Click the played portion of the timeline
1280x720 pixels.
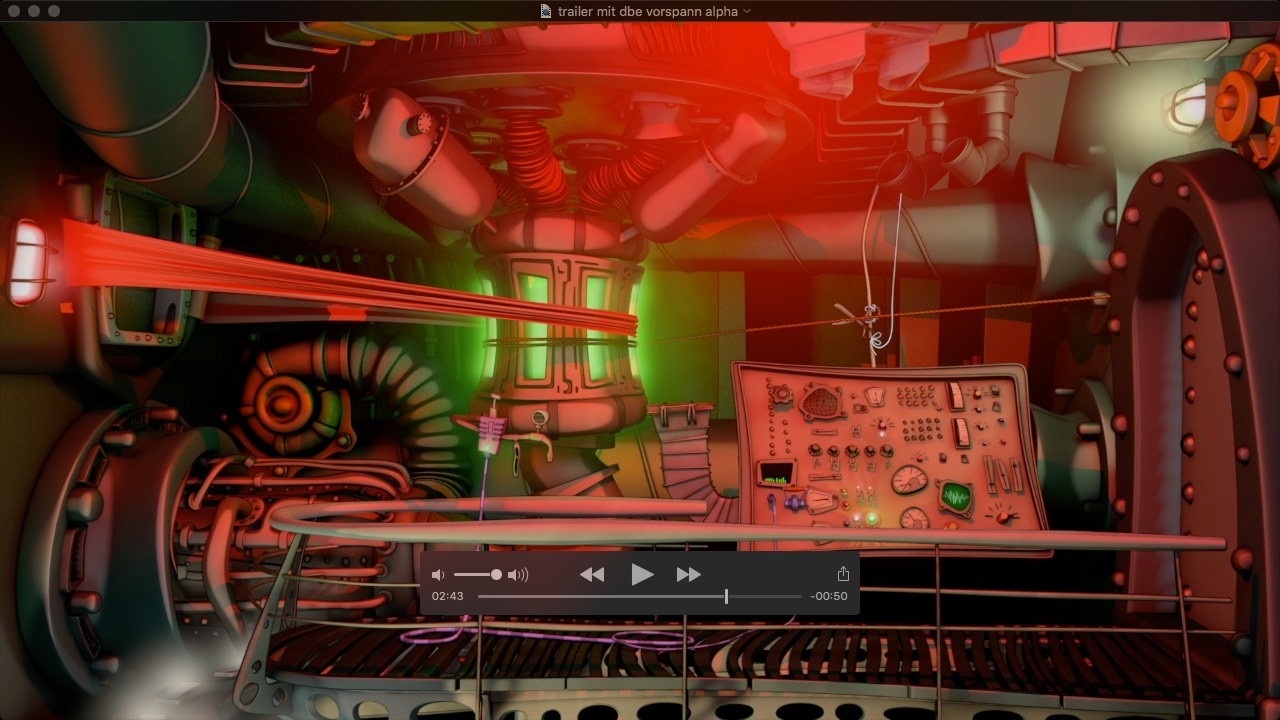coord(600,596)
